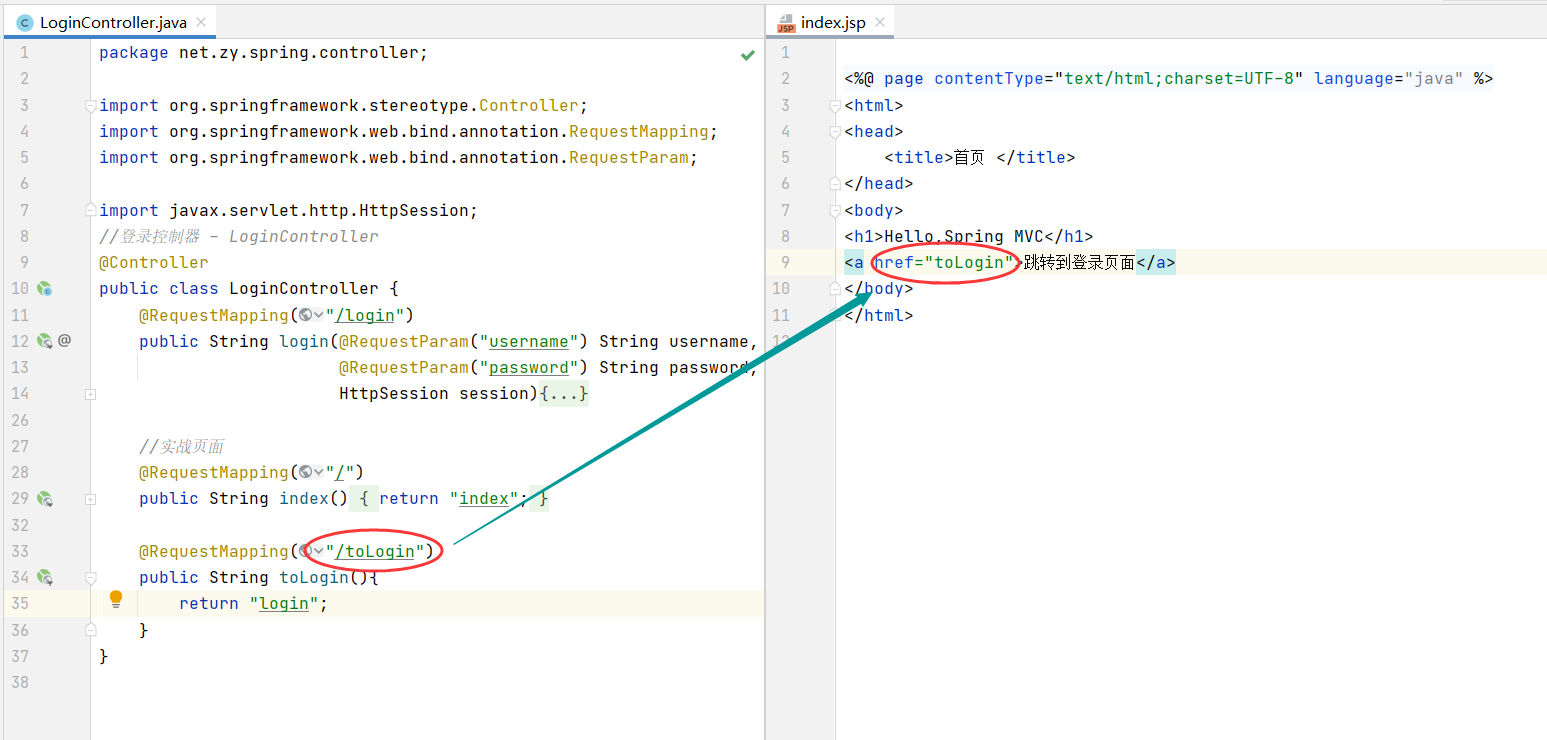Click LoginController in the class declaration
Viewport: 1547px width, 740px height.
pos(304,288)
